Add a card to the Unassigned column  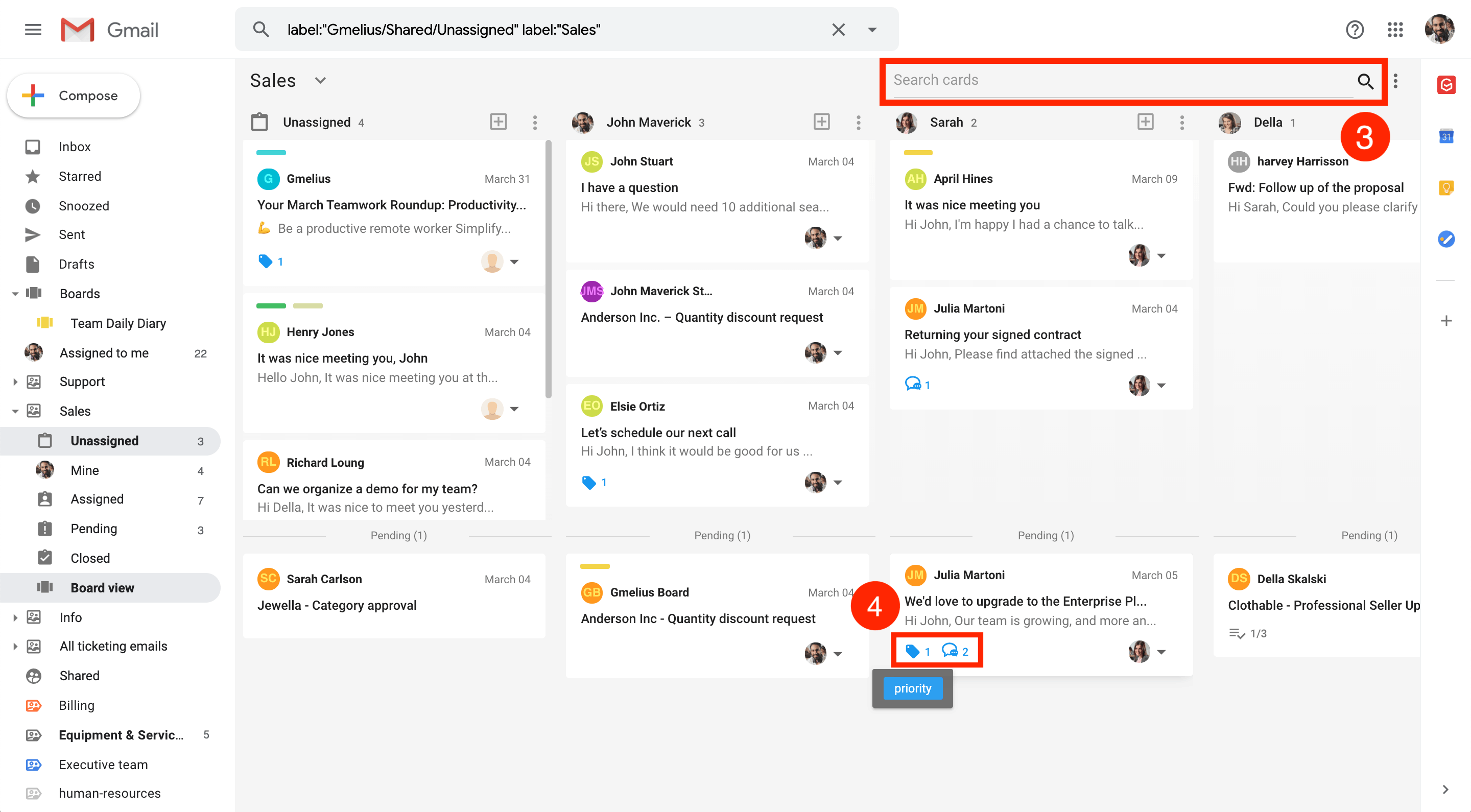498,122
